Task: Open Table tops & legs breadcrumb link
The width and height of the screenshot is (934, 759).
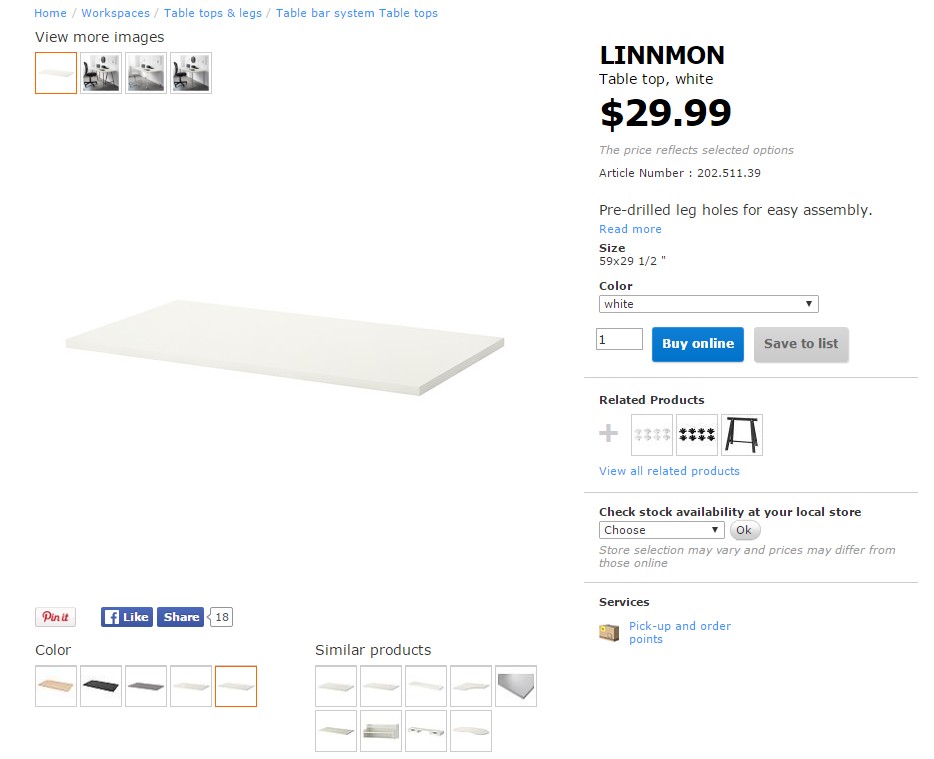Action: click(x=212, y=13)
